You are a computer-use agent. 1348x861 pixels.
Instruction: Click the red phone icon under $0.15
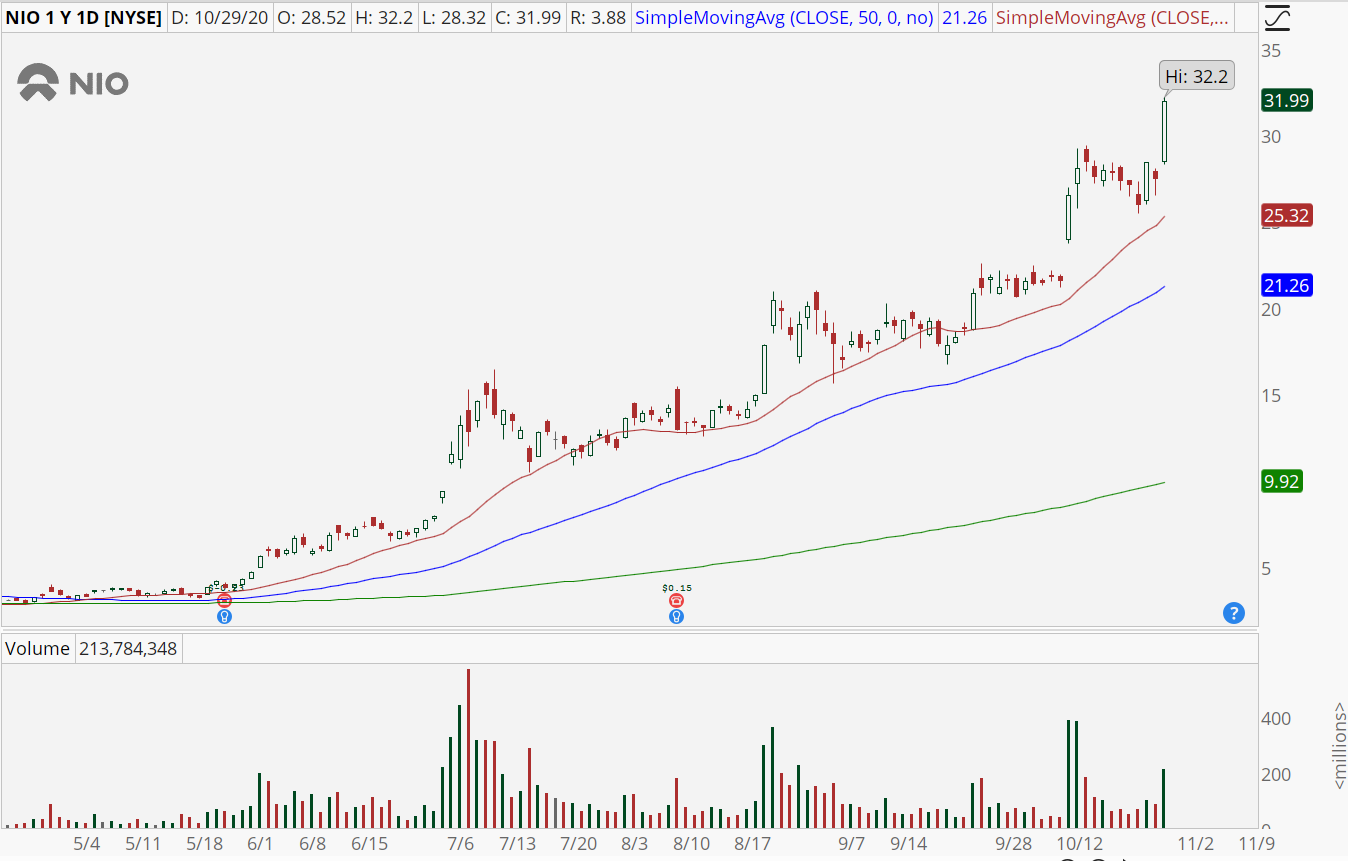[677, 600]
